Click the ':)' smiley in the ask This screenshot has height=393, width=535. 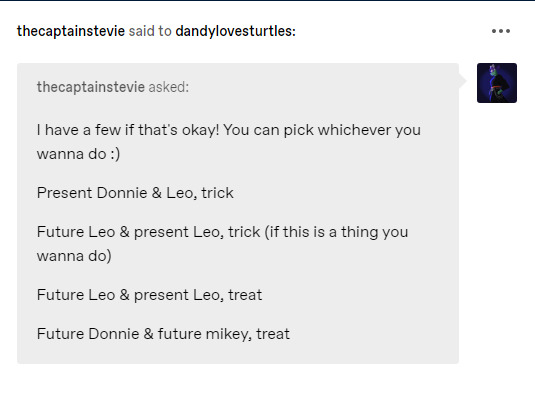pyautogui.click(x=115, y=154)
